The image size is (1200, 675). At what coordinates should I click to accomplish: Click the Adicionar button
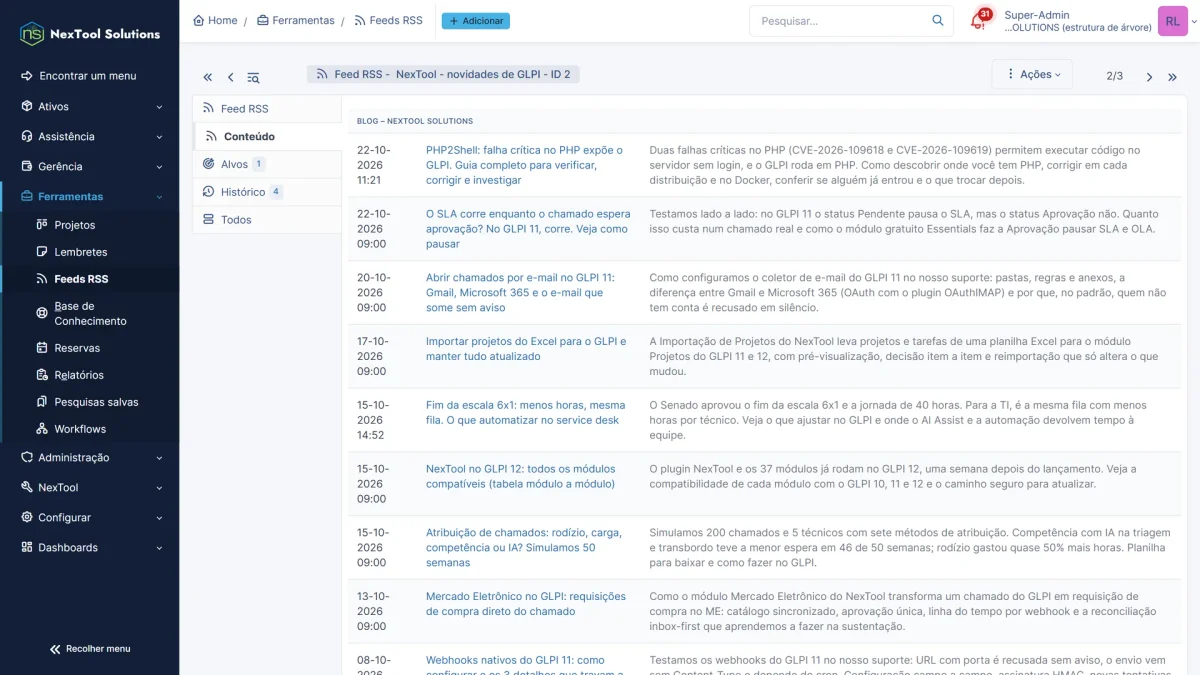475,21
